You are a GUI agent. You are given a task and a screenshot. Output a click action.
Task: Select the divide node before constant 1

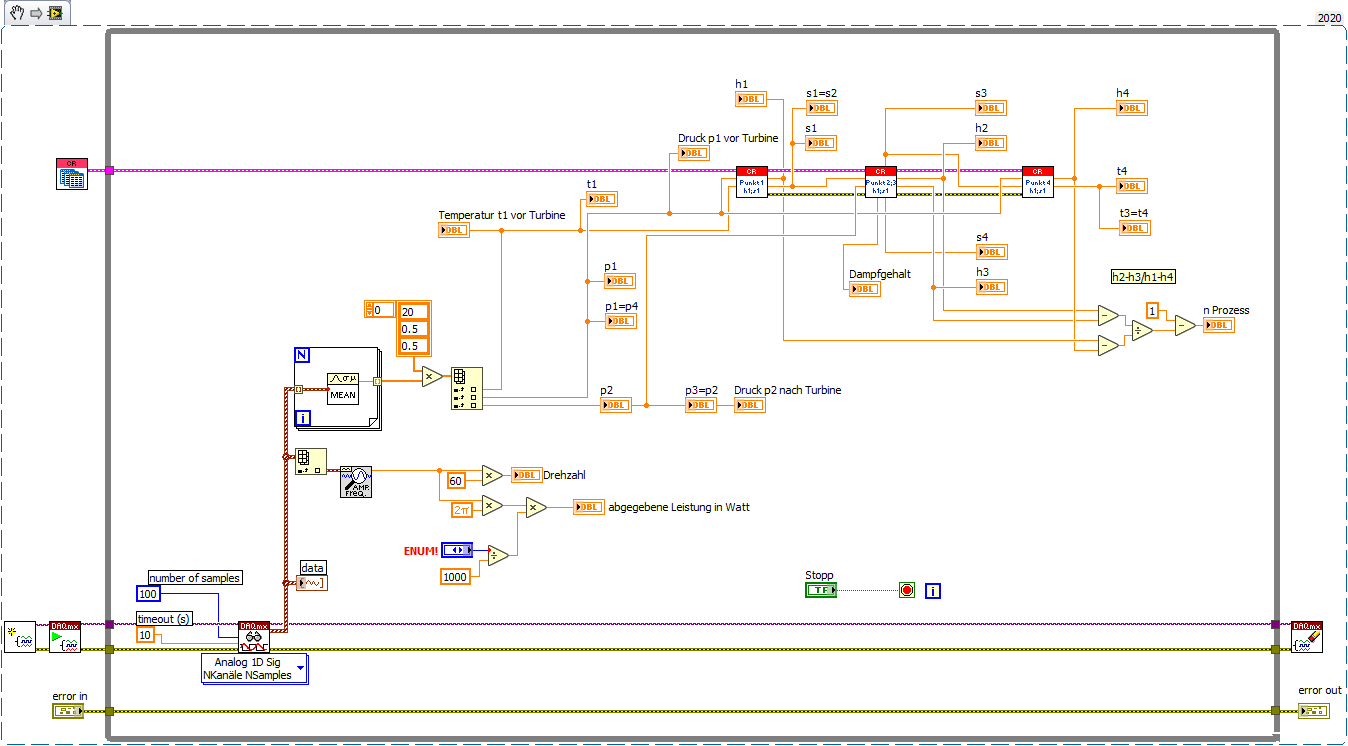pyautogui.click(x=1141, y=330)
